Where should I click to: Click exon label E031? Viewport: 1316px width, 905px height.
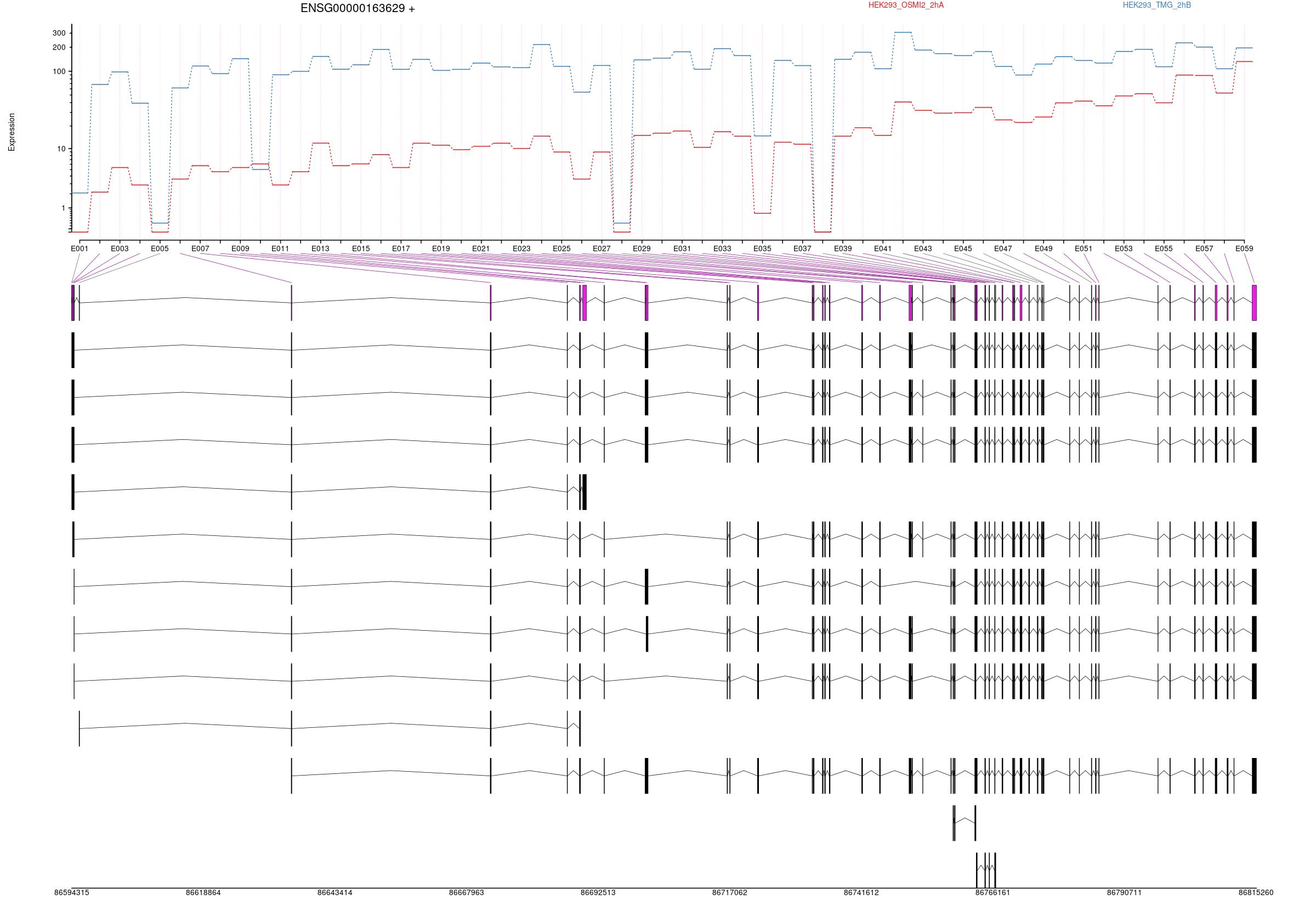[x=682, y=248]
